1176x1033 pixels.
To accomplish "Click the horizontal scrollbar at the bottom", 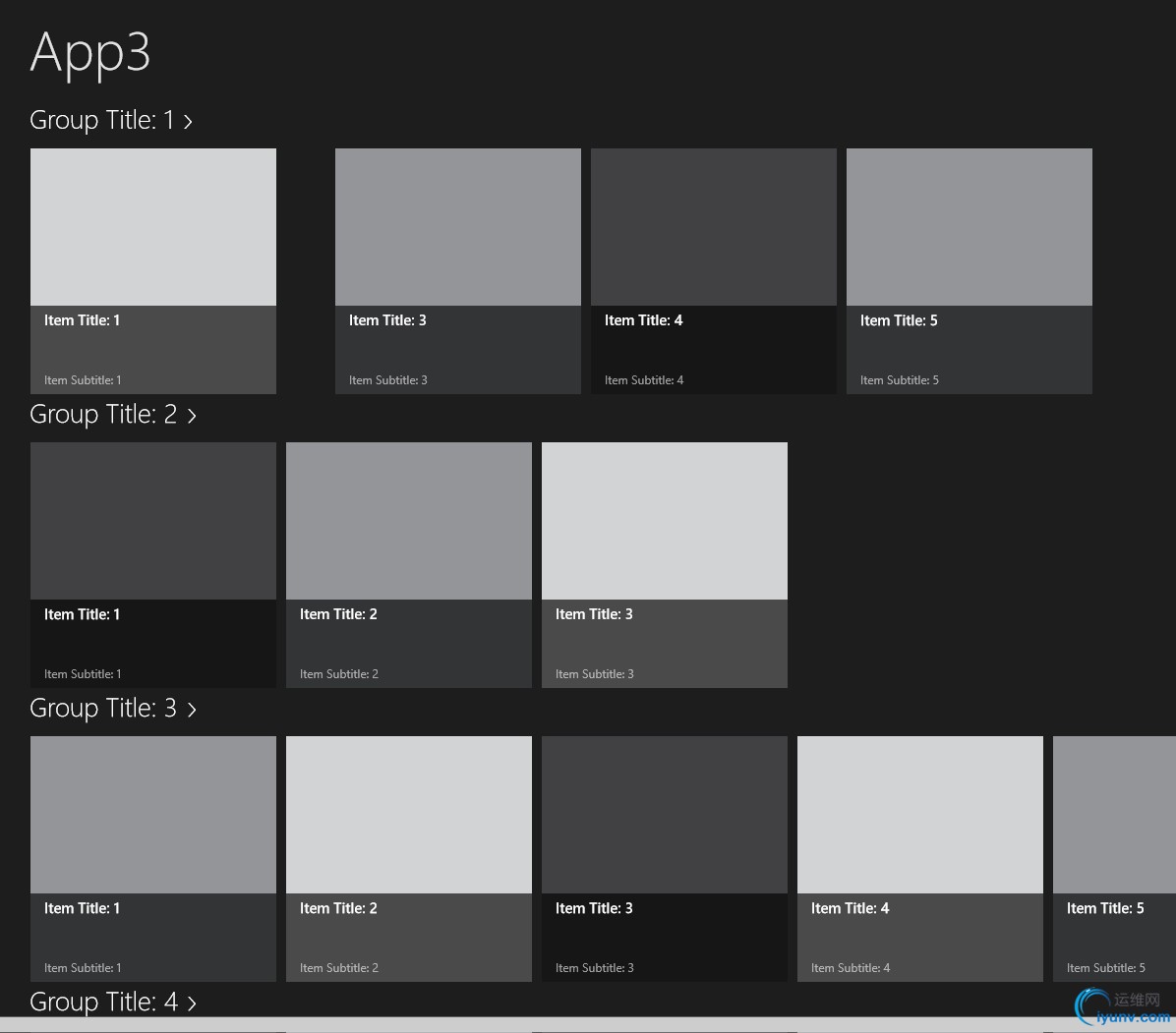I will [x=588, y=1025].
